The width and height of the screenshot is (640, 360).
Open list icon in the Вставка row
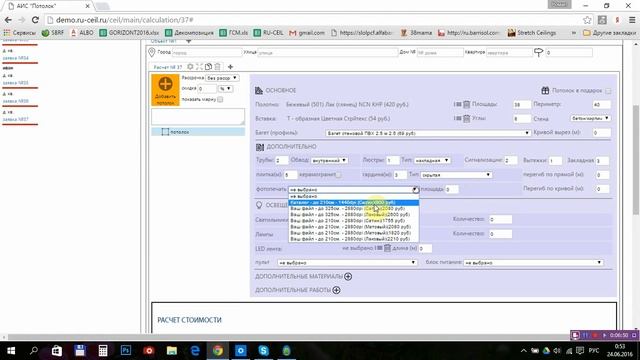tap(458, 118)
